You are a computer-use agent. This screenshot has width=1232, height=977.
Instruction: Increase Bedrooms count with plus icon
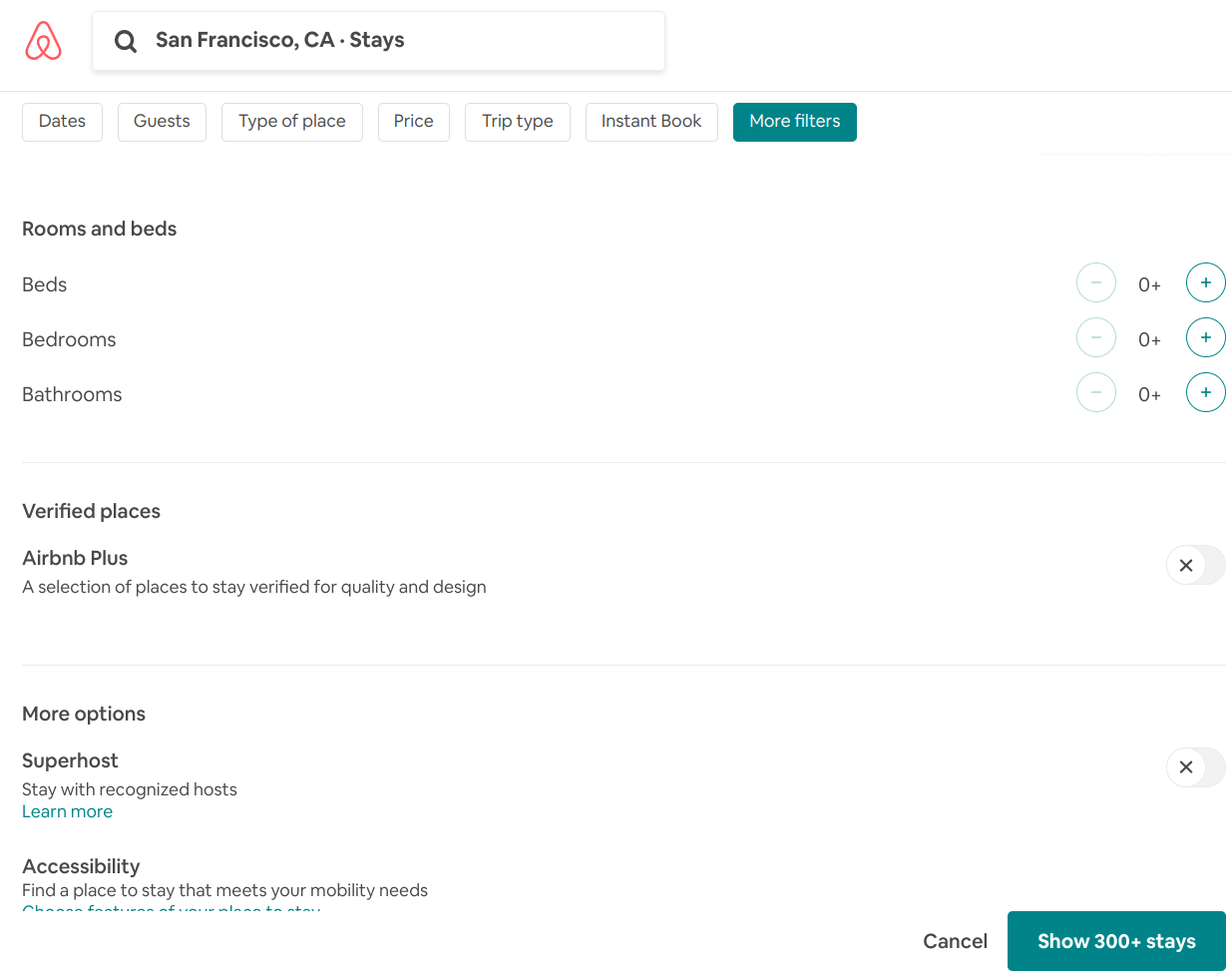coord(1205,338)
